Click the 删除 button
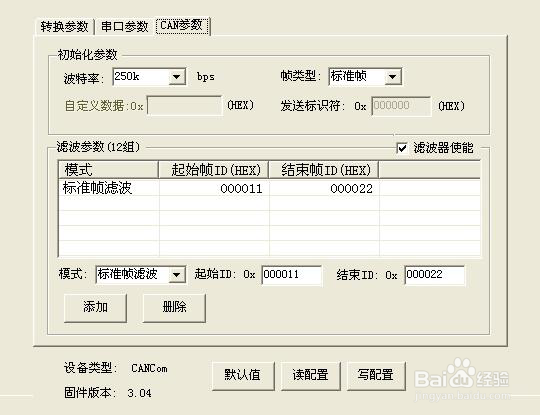Image resolution: width=540 pixels, height=415 pixels. pos(174,308)
